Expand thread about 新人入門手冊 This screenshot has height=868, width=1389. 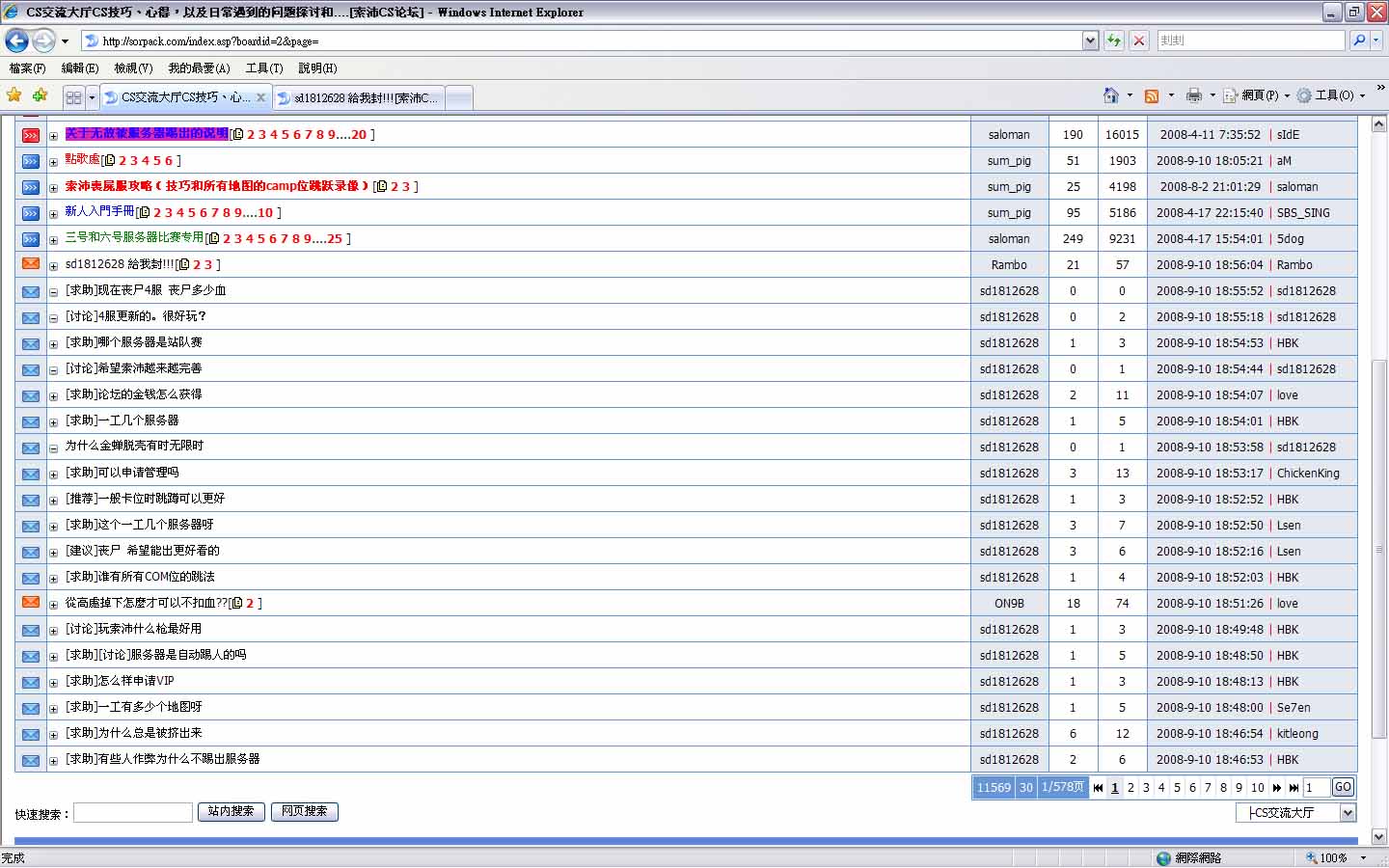54,214
